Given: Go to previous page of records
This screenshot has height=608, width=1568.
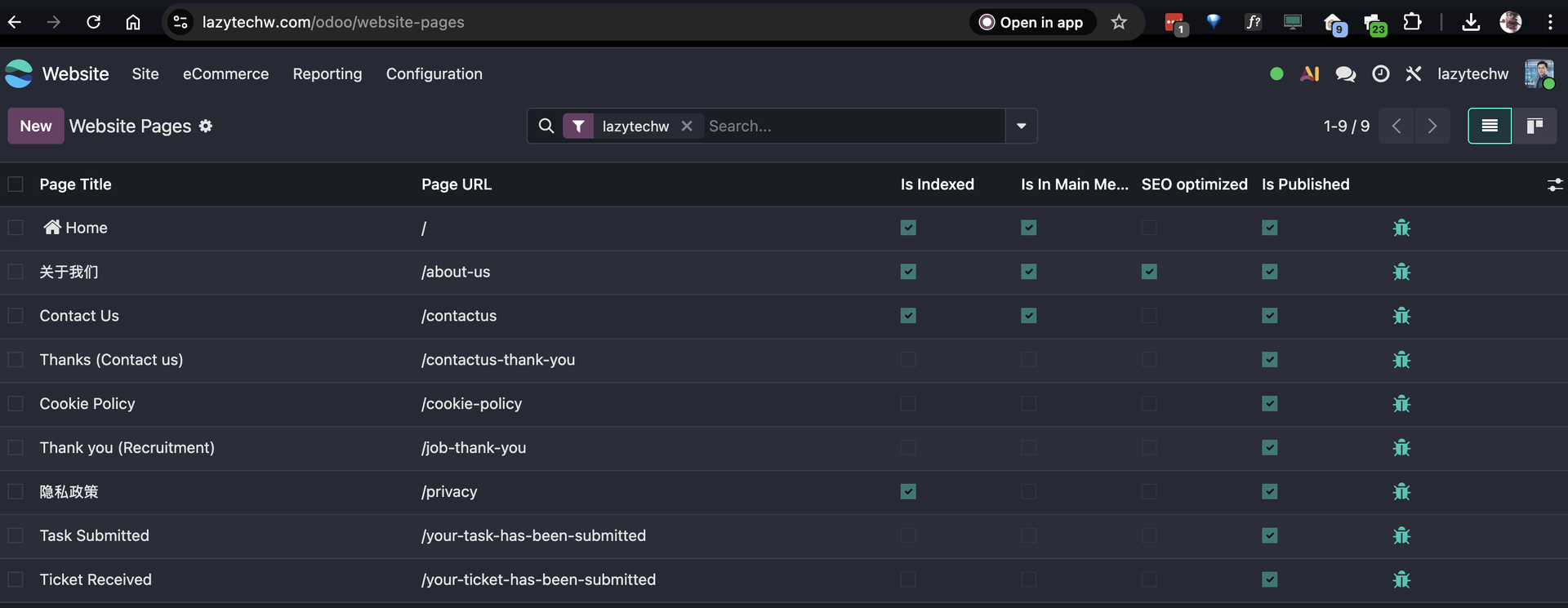Looking at the screenshot, I should pyautogui.click(x=1396, y=126).
